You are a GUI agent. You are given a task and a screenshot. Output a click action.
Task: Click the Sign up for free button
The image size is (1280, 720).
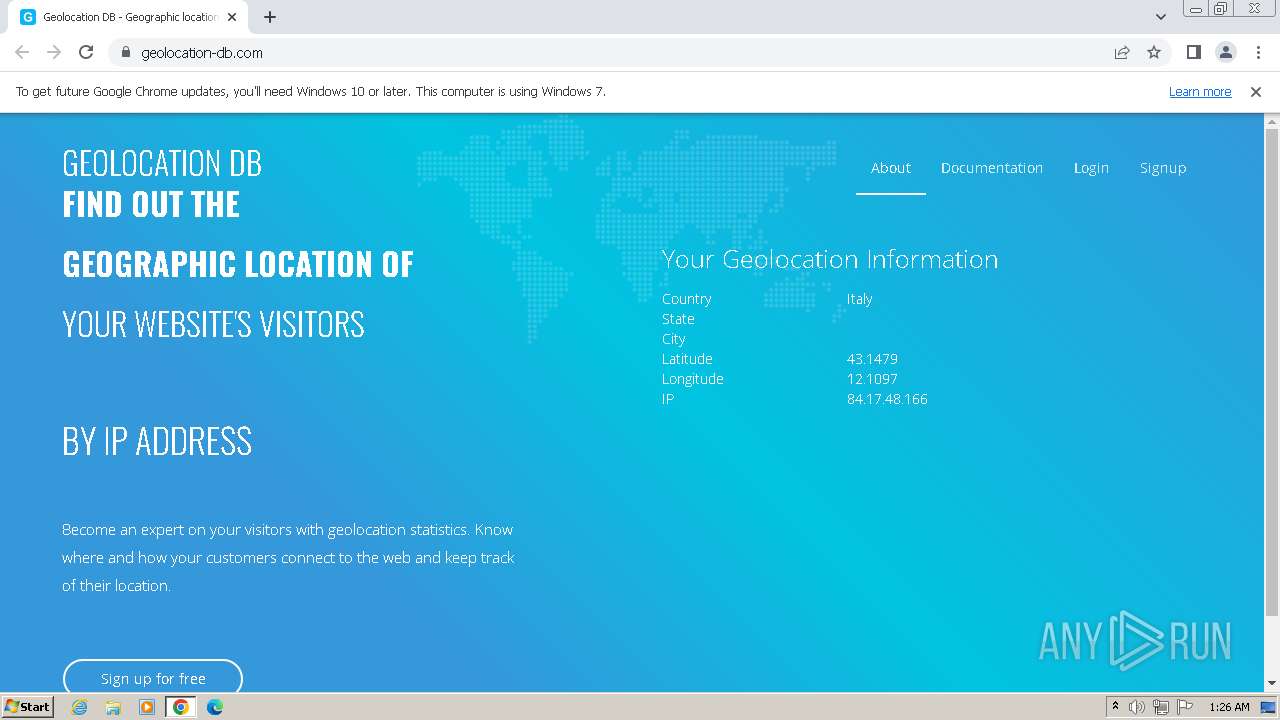tap(153, 678)
